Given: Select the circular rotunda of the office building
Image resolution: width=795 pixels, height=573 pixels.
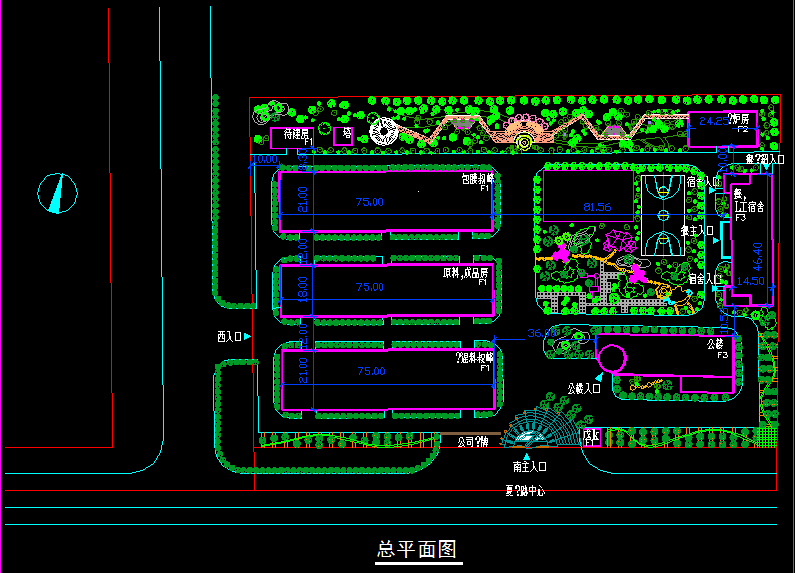Looking at the screenshot, I should (611, 356).
